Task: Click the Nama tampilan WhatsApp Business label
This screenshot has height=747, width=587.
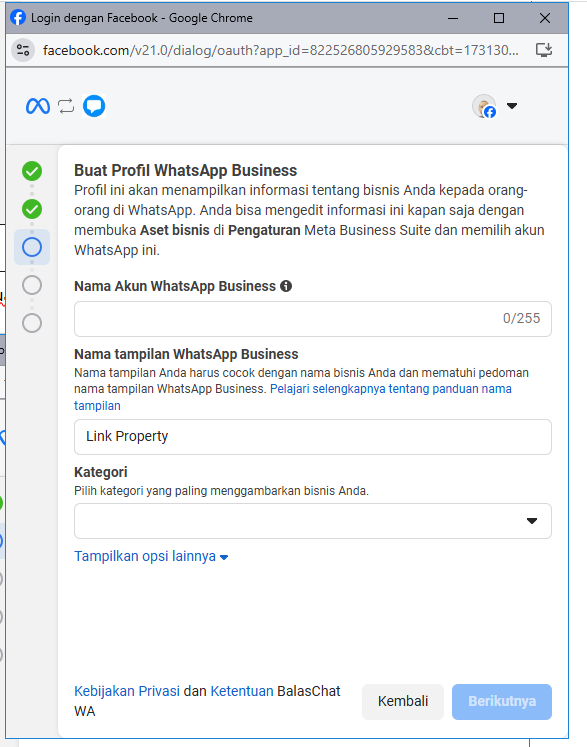Action: tap(186, 354)
